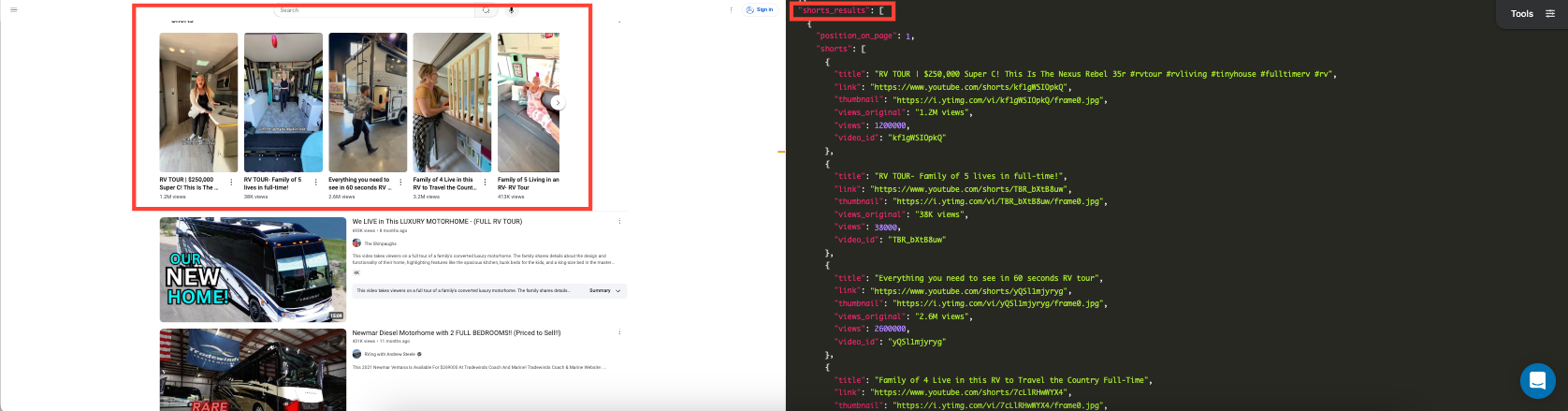This screenshot has width=1568, height=411.
Task: Click the 15:09 duration badge on motorhome thumbnail
Action: click(337, 316)
